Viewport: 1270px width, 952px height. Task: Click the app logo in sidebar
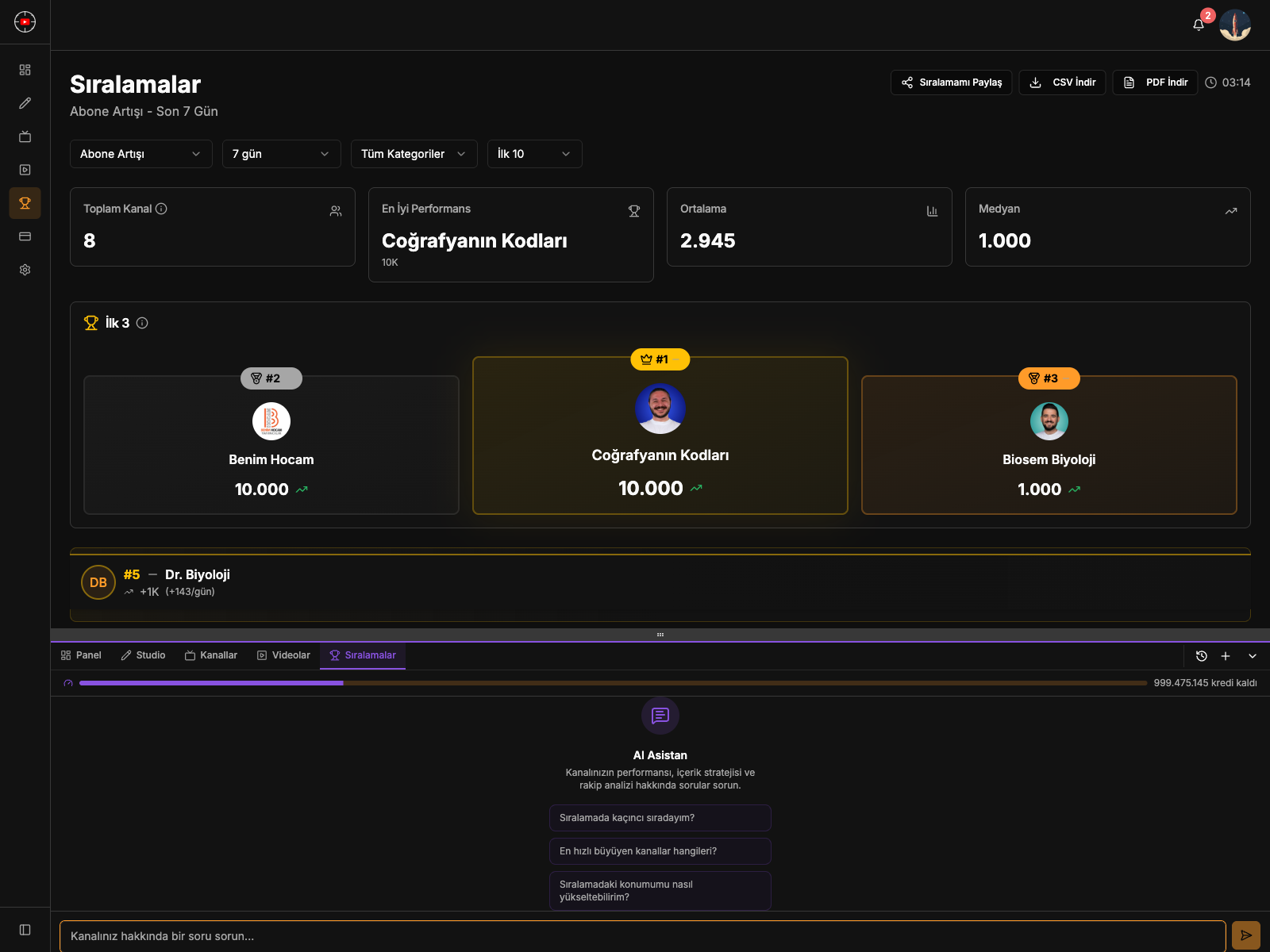click(x=25, y=21)
